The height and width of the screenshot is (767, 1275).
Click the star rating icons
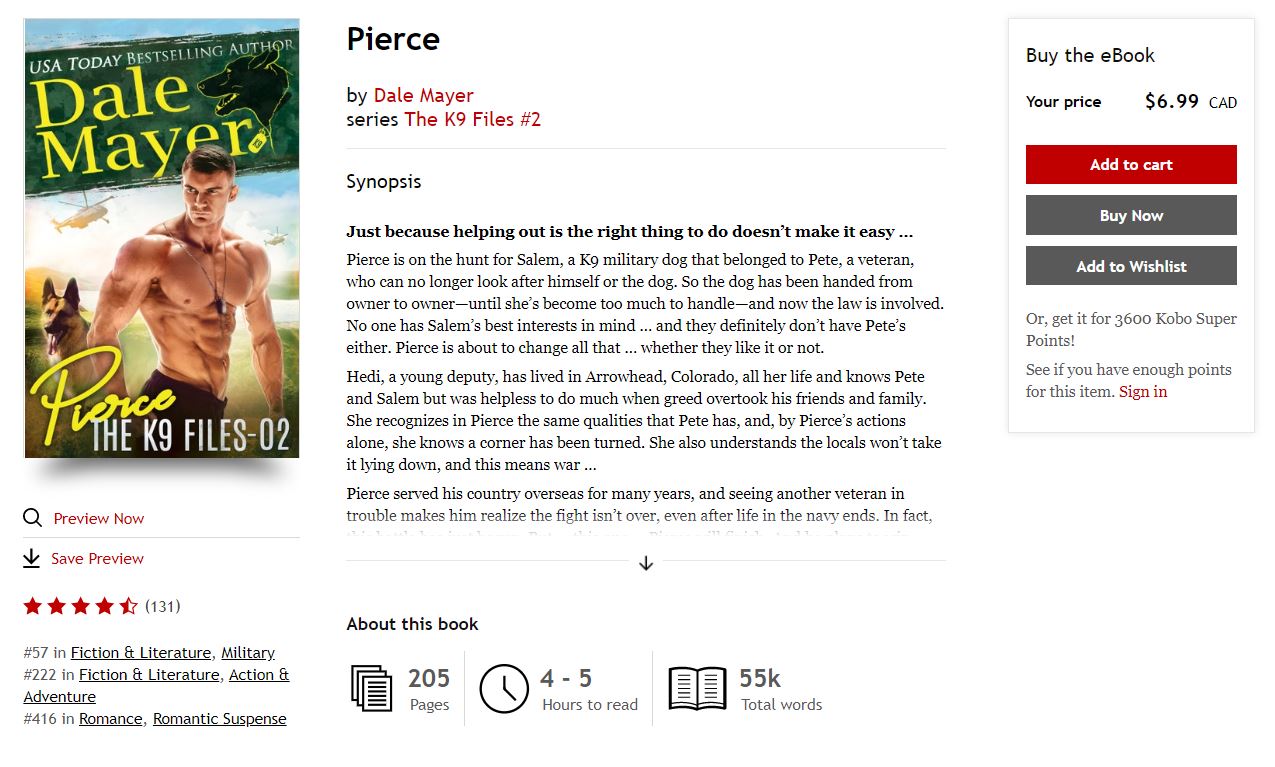80,606
